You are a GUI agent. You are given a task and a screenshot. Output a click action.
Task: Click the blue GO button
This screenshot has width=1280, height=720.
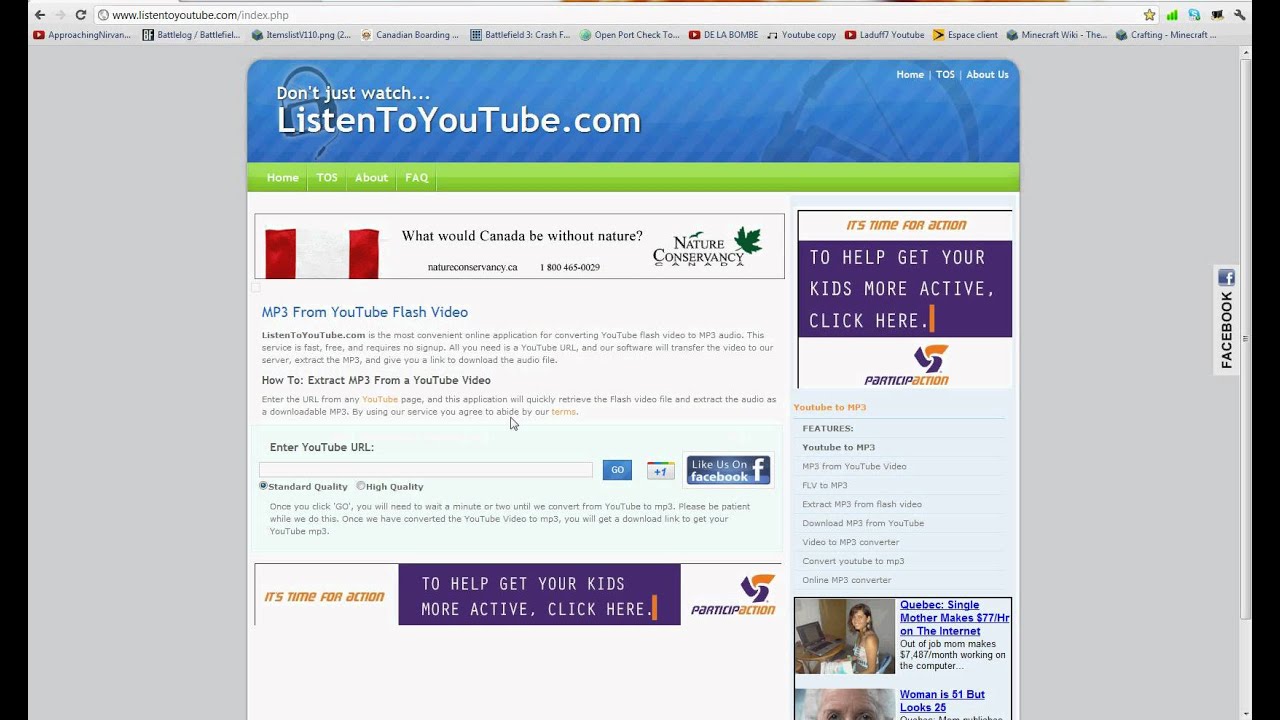tap(617, 470)
